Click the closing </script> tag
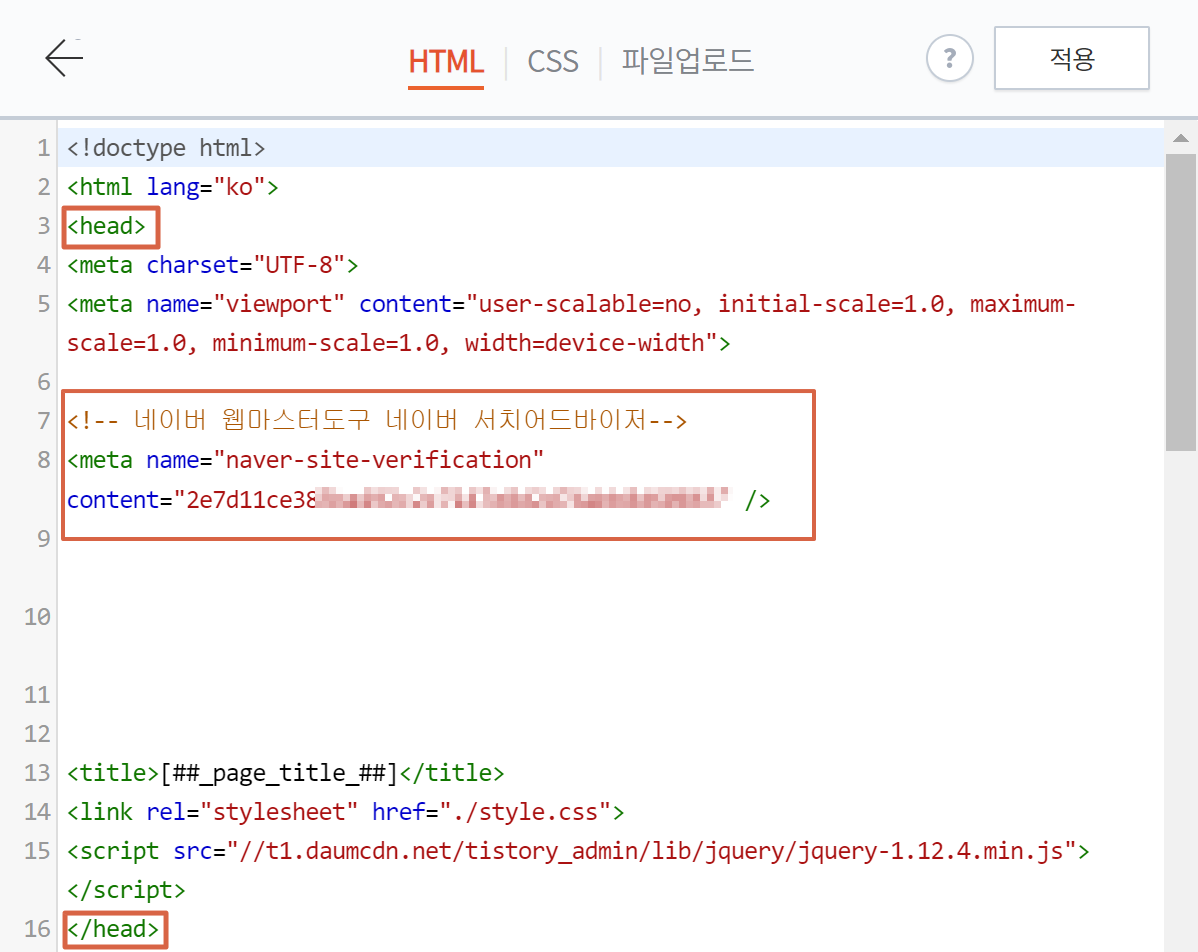 click(x=126, y=889)
